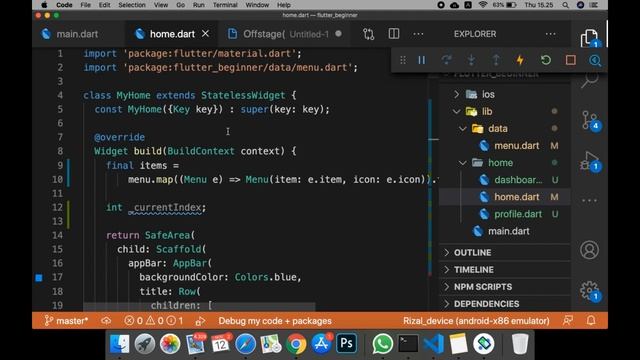
Task: Click the debug Step Into icon
Action: click(471, 60)
